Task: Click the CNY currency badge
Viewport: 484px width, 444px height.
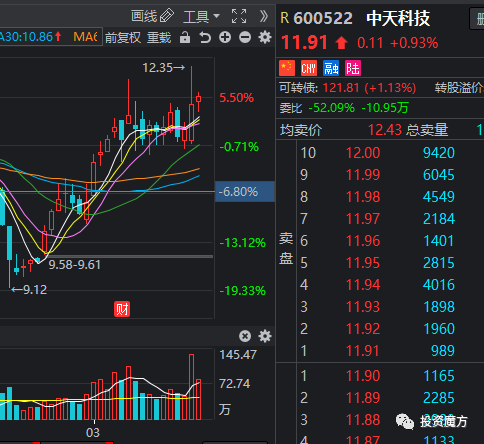Action: 309,68
